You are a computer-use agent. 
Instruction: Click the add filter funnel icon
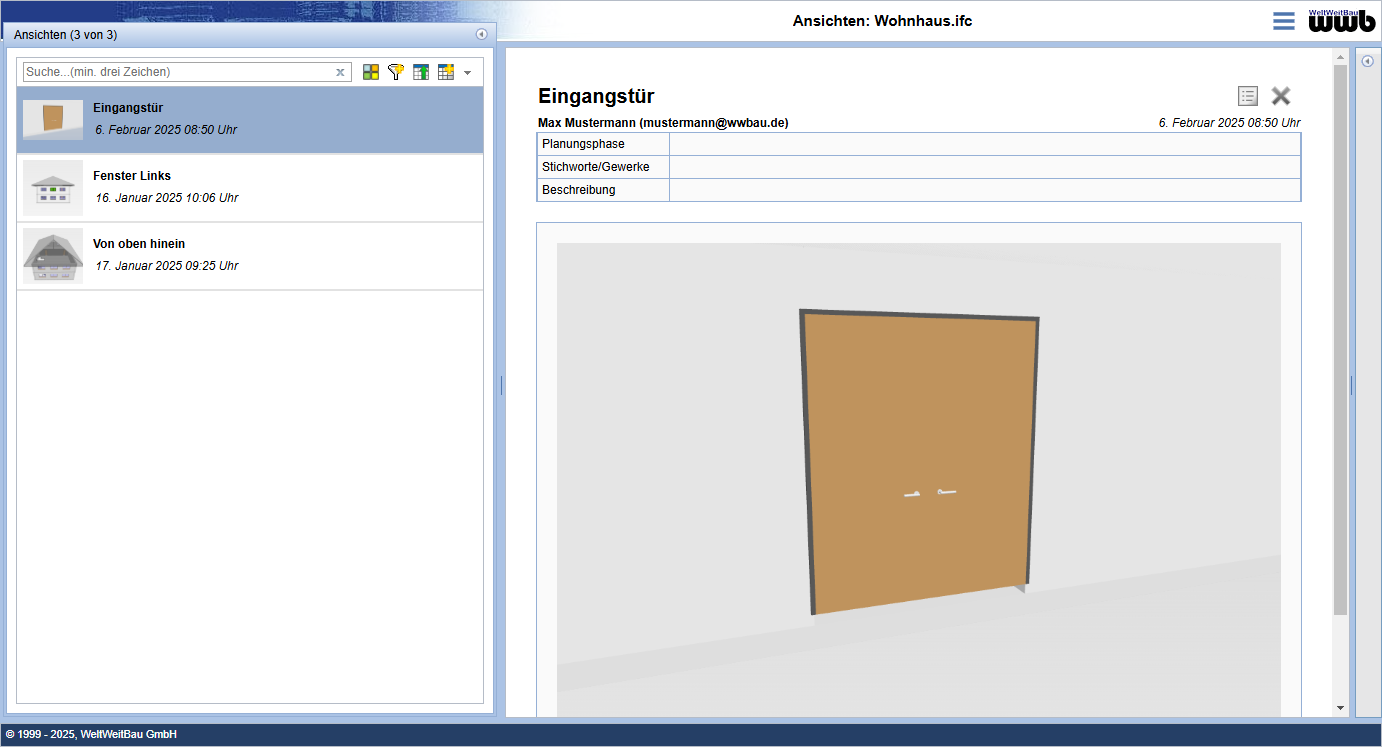[x=396, y=72]
